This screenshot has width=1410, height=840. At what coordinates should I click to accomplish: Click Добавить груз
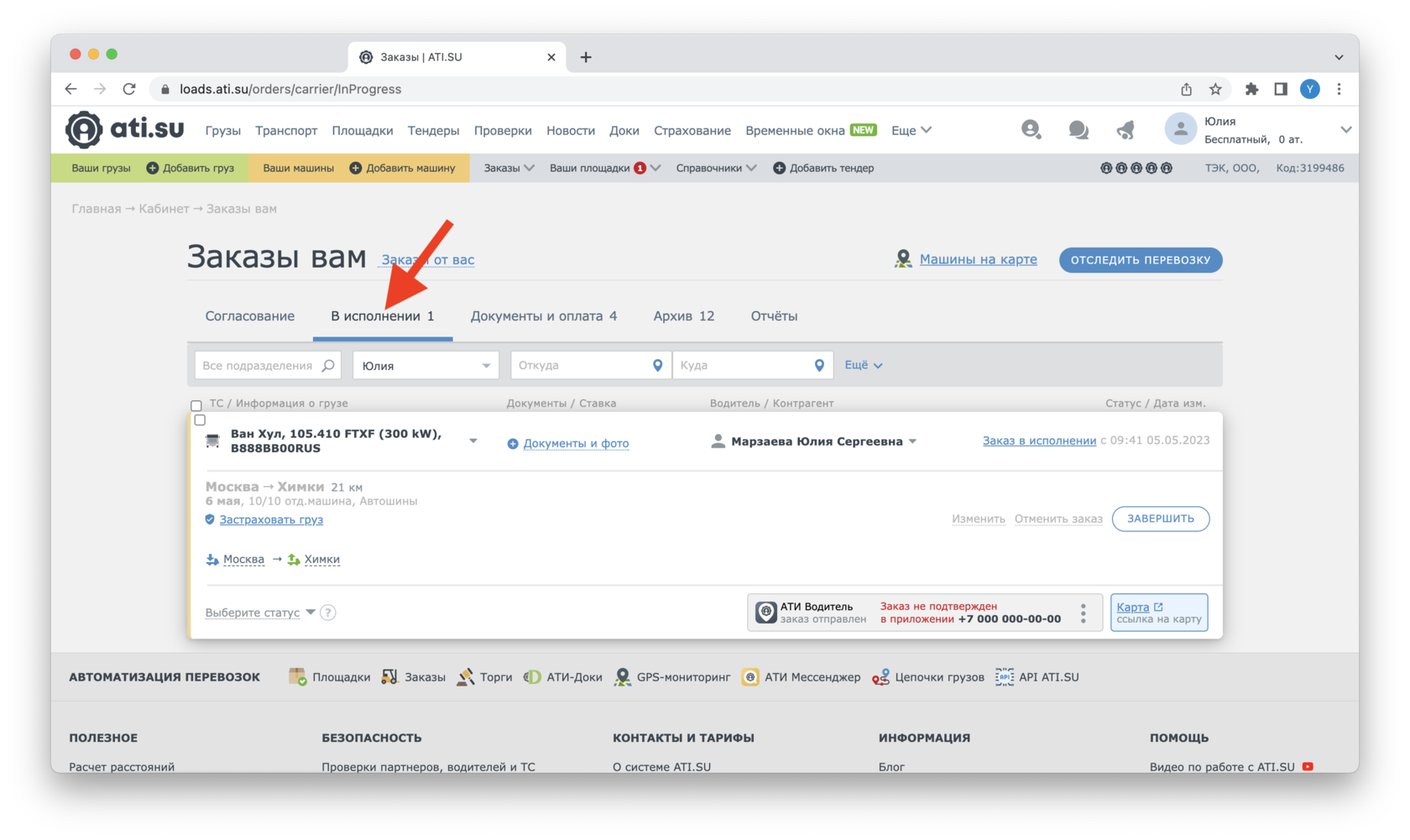191,168
